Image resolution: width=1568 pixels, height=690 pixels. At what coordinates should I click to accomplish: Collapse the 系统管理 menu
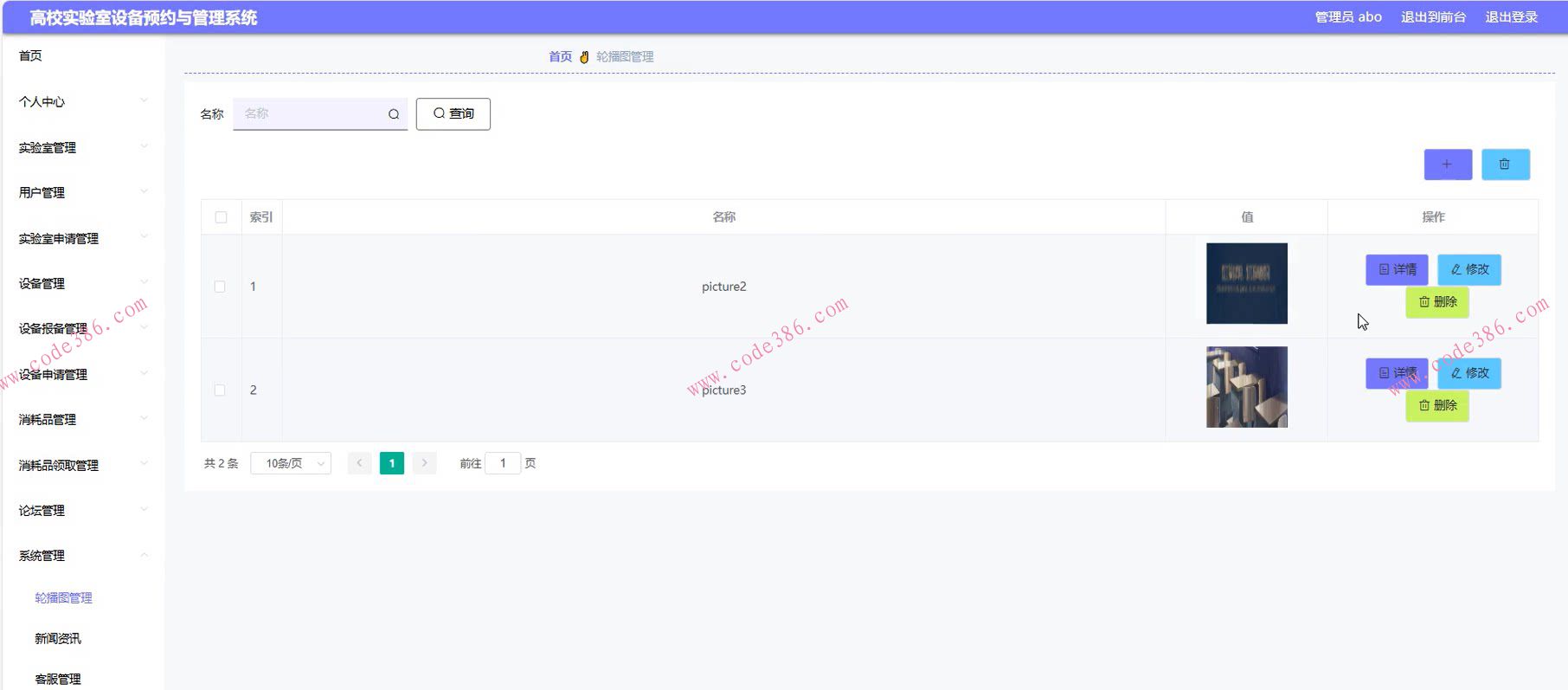[x=82, y=555]
